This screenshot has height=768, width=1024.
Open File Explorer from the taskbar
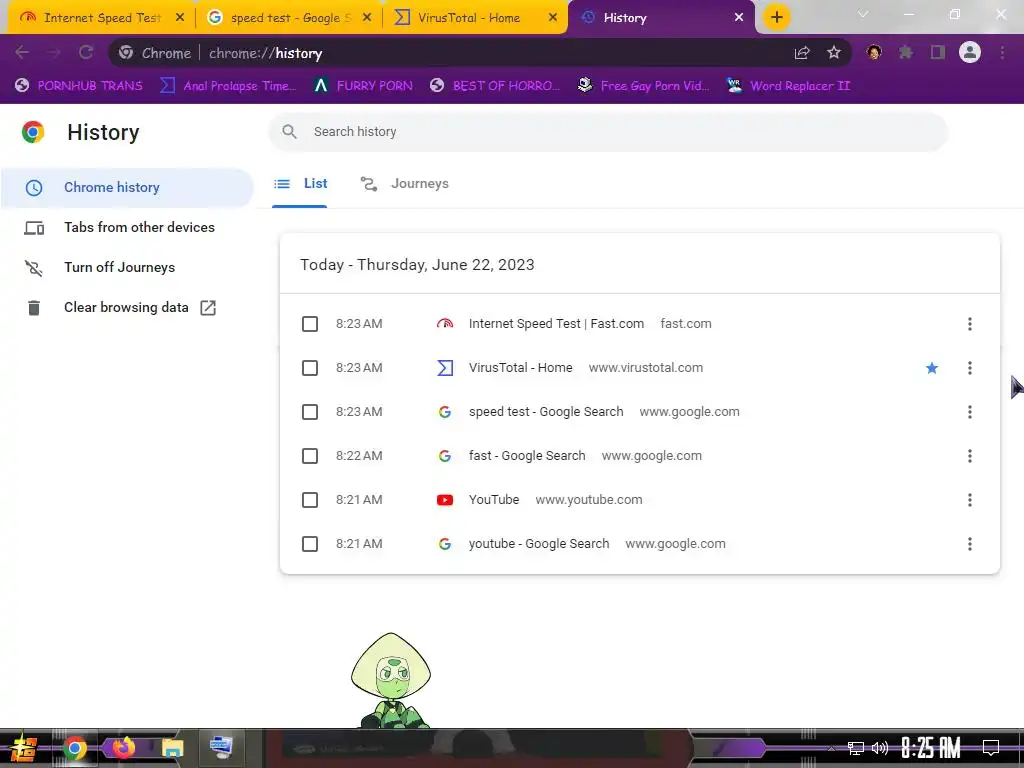(172, 748)
